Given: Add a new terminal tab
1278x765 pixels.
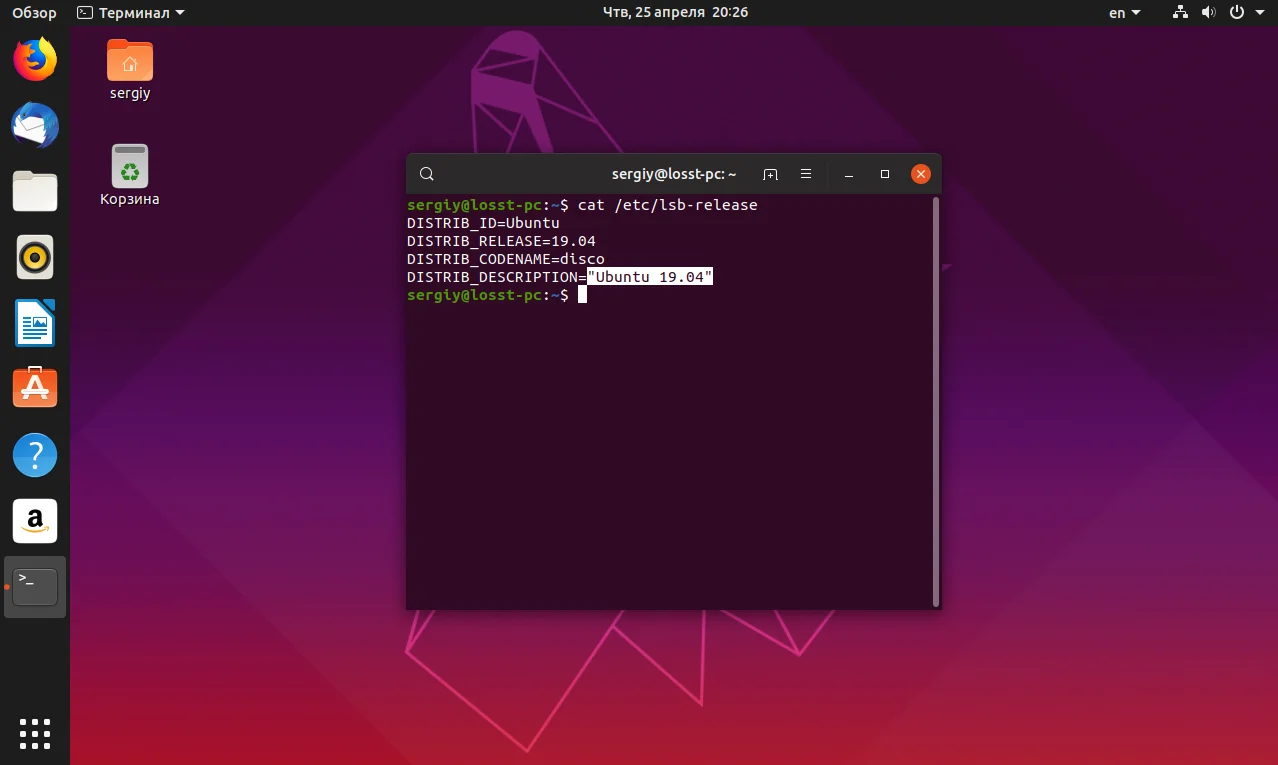Looking at the screenshot, I should (770, 174).
